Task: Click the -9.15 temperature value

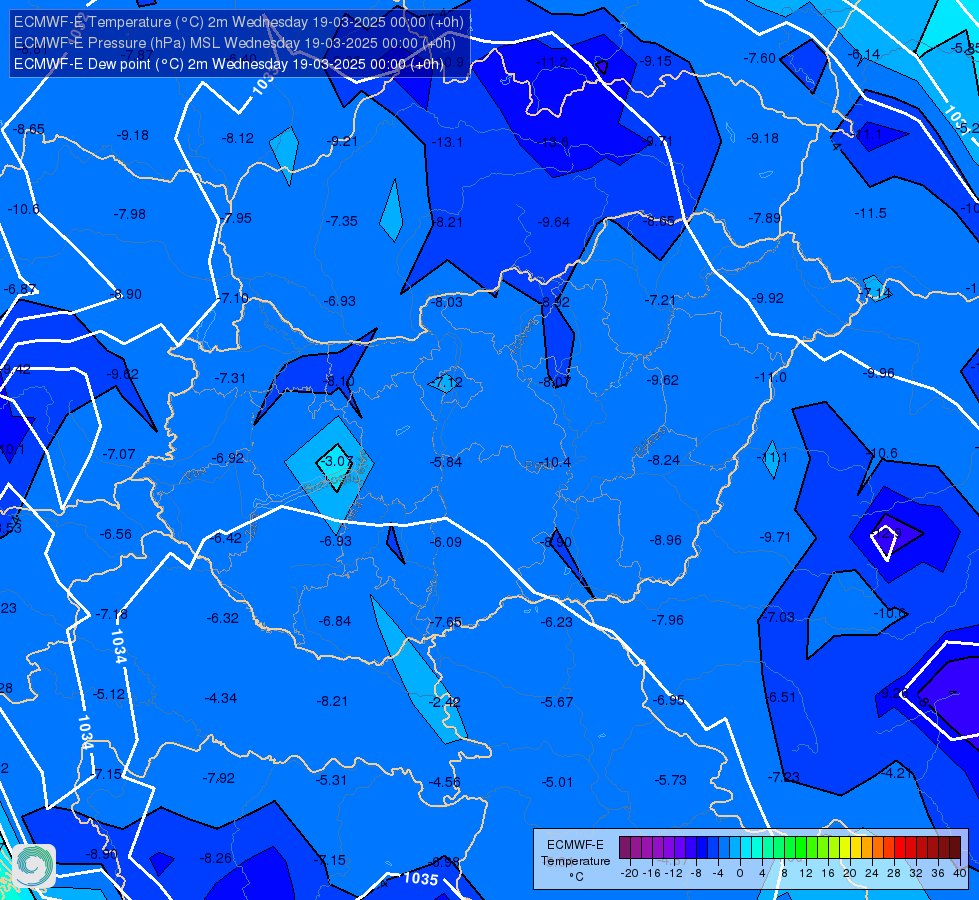Action: point(656,61)
